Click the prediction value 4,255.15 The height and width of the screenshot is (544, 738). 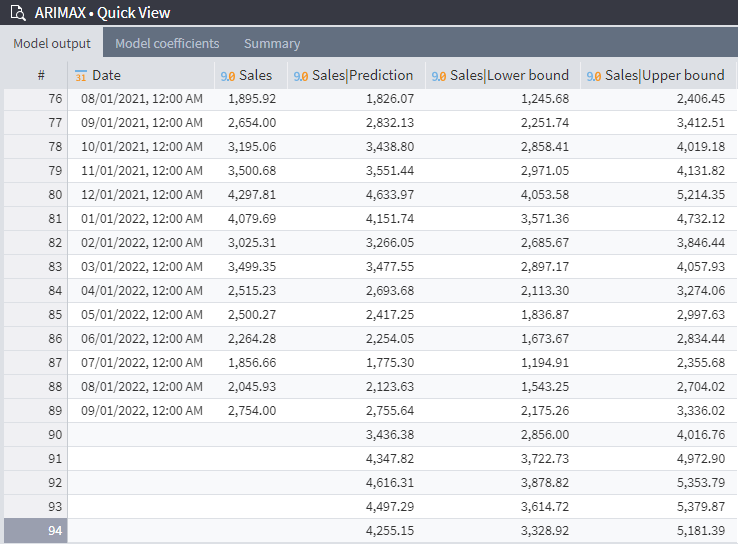coord(390,531)
